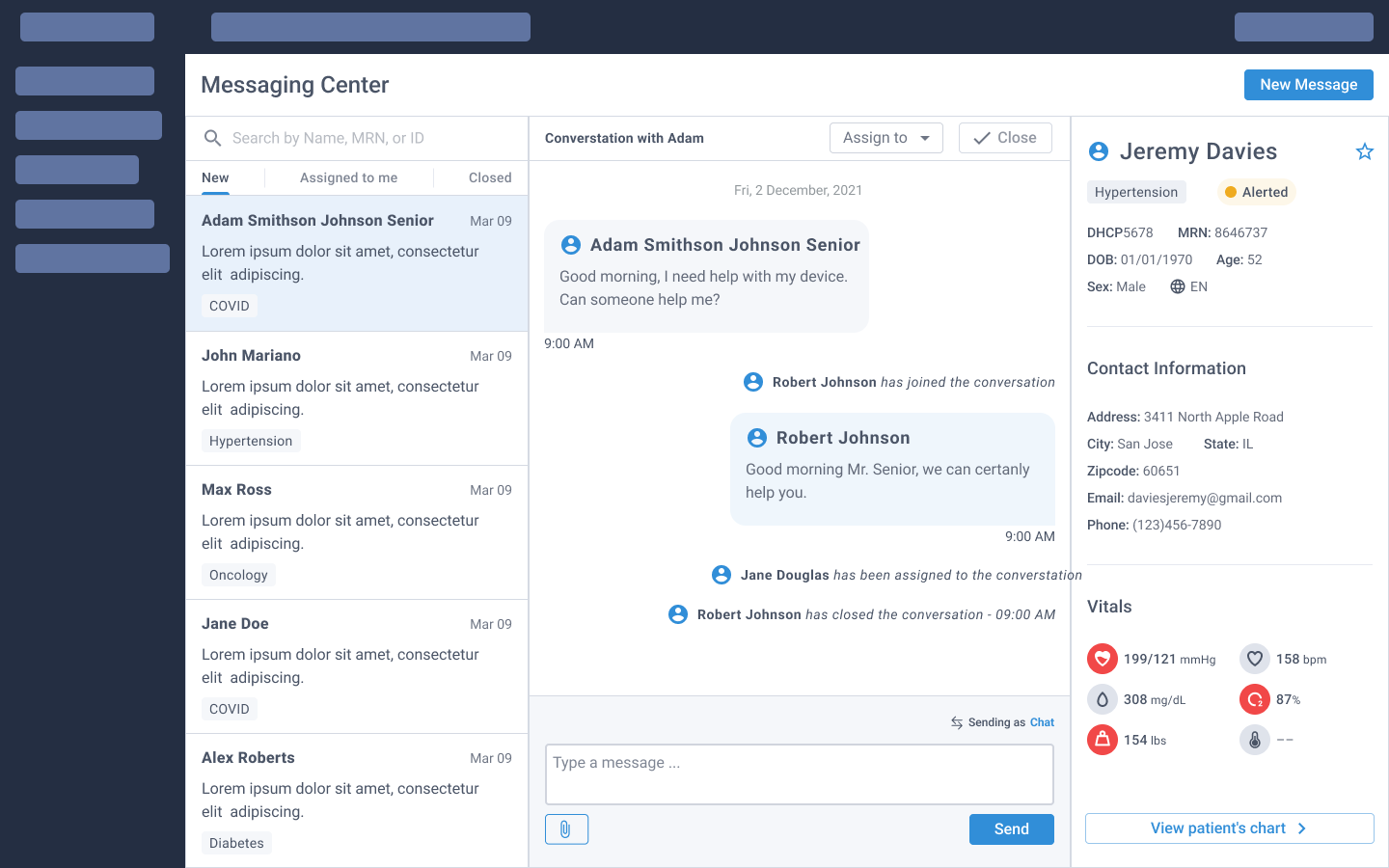Click the language globe EN selector

[x=1188, y=286]
